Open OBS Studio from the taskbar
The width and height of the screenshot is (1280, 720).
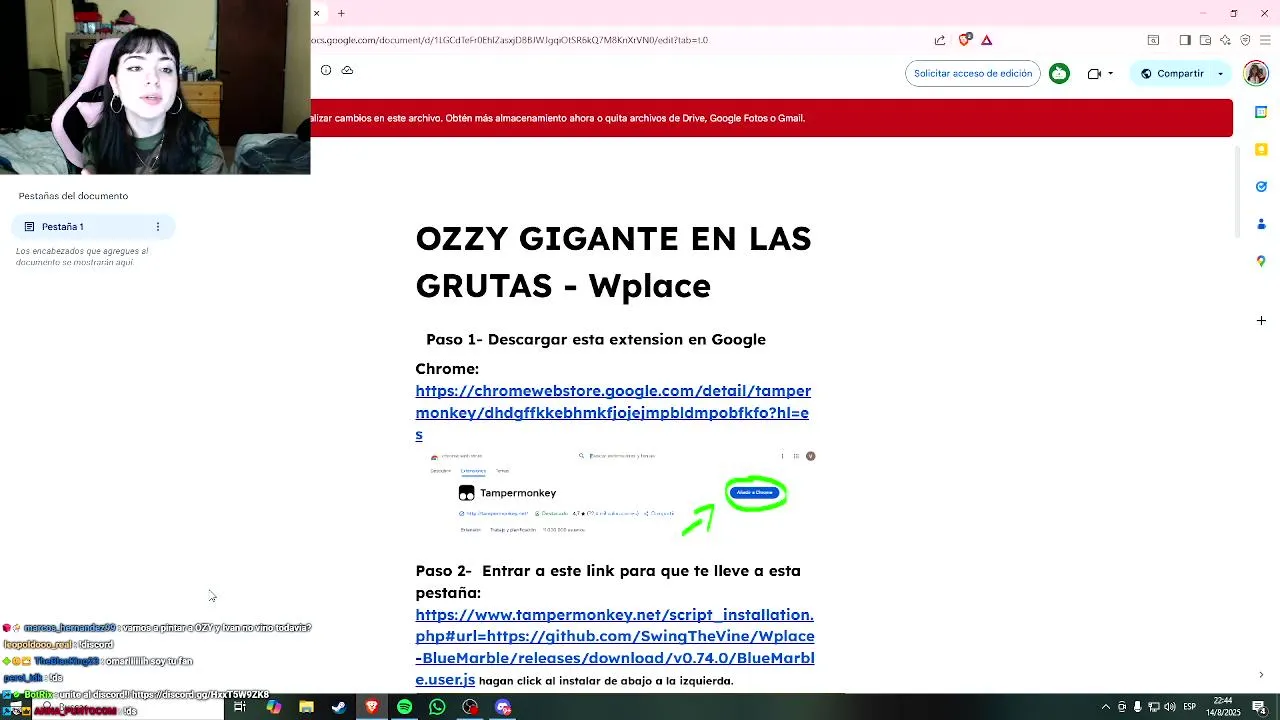coord(470,707)
